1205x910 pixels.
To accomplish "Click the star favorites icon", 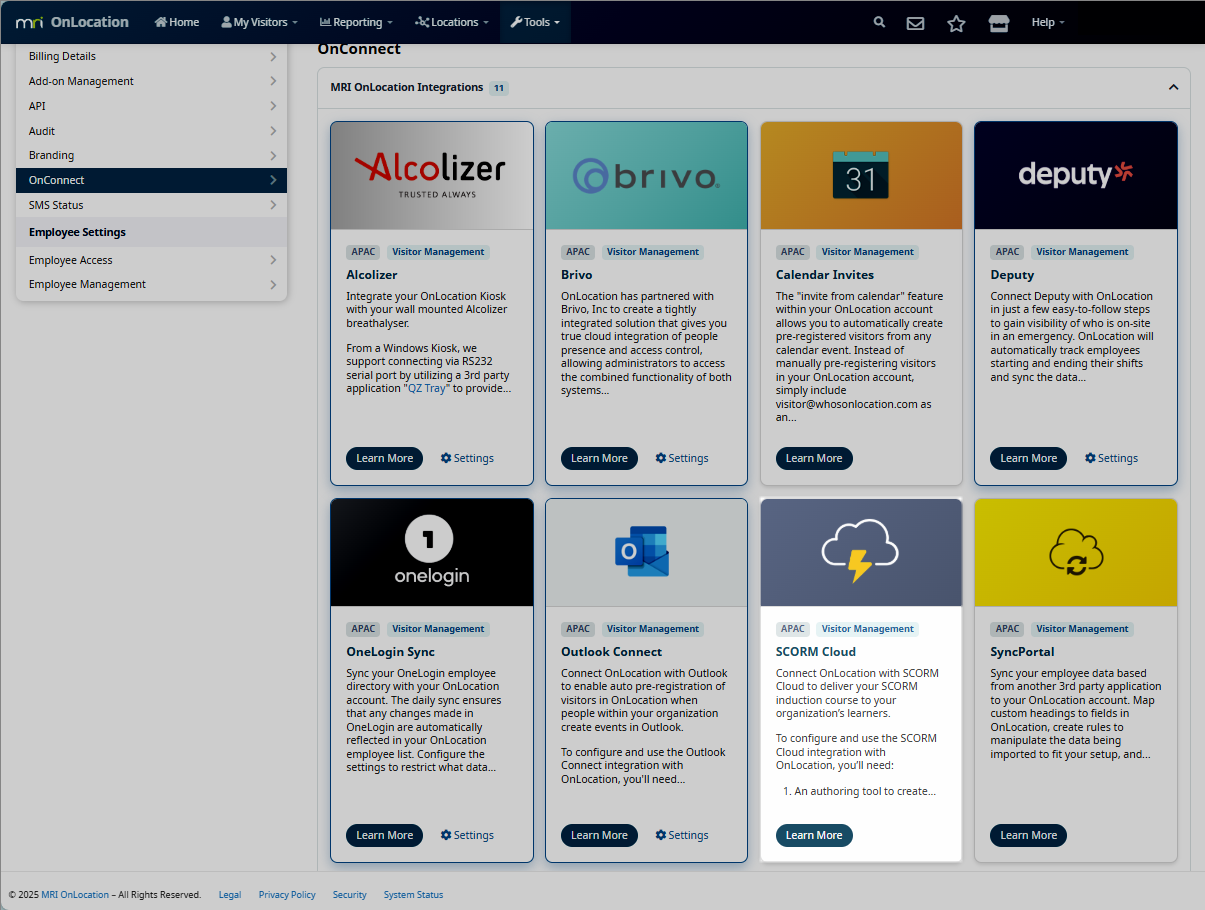I will [956, 23].
